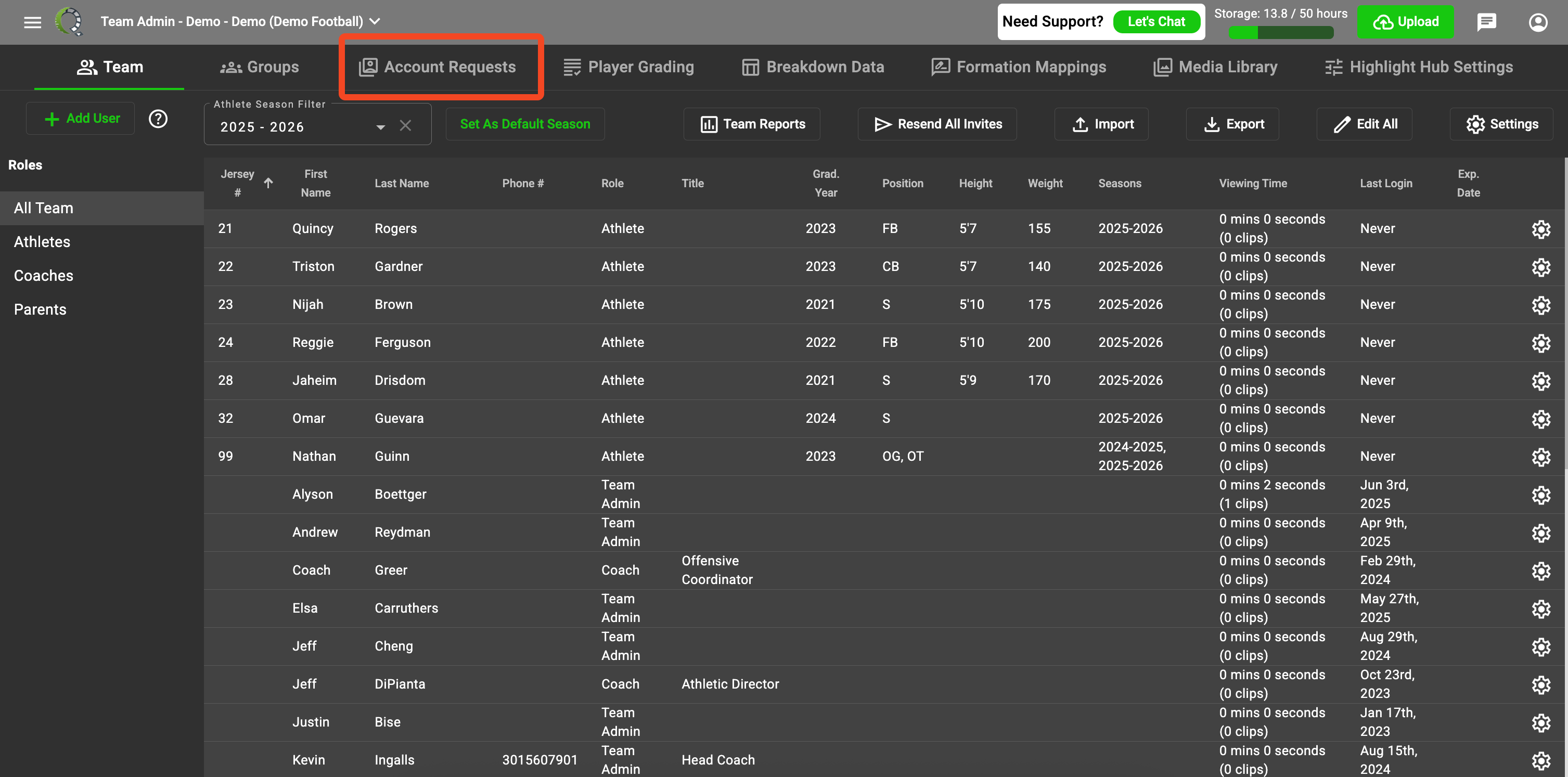
Task: Open the user profile account icon
Action: click(1538, 22)
